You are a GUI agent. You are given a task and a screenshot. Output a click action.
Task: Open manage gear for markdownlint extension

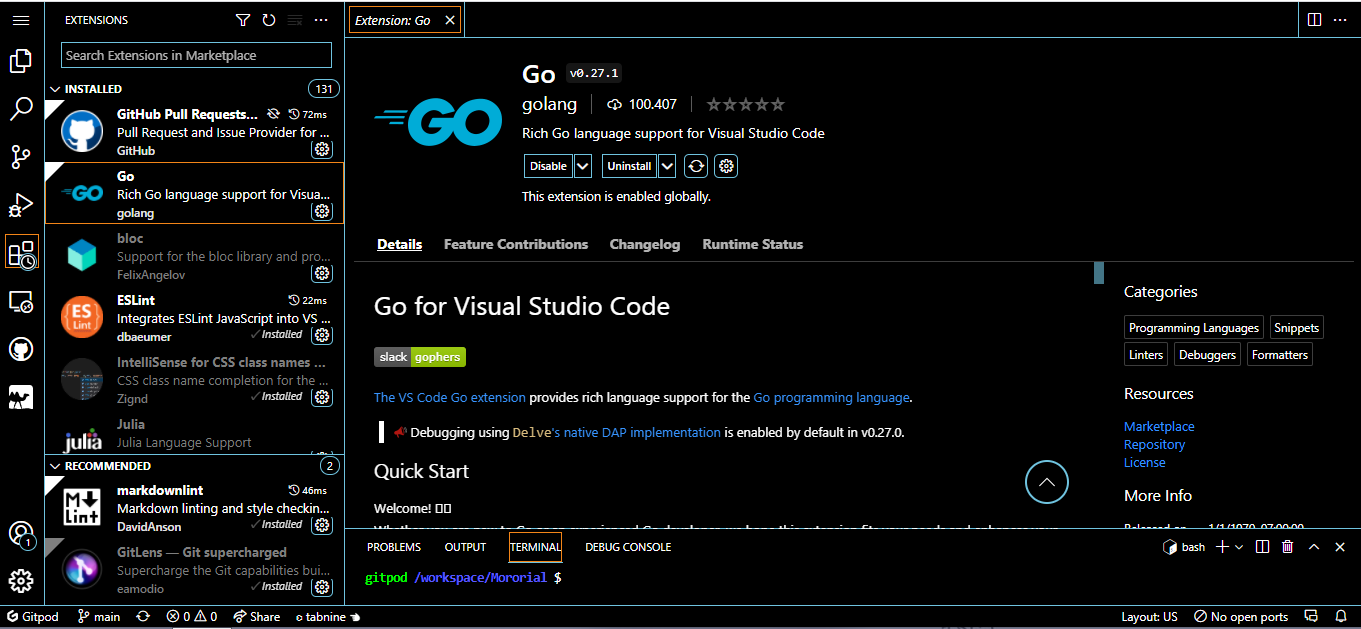(x=322, y=524)
